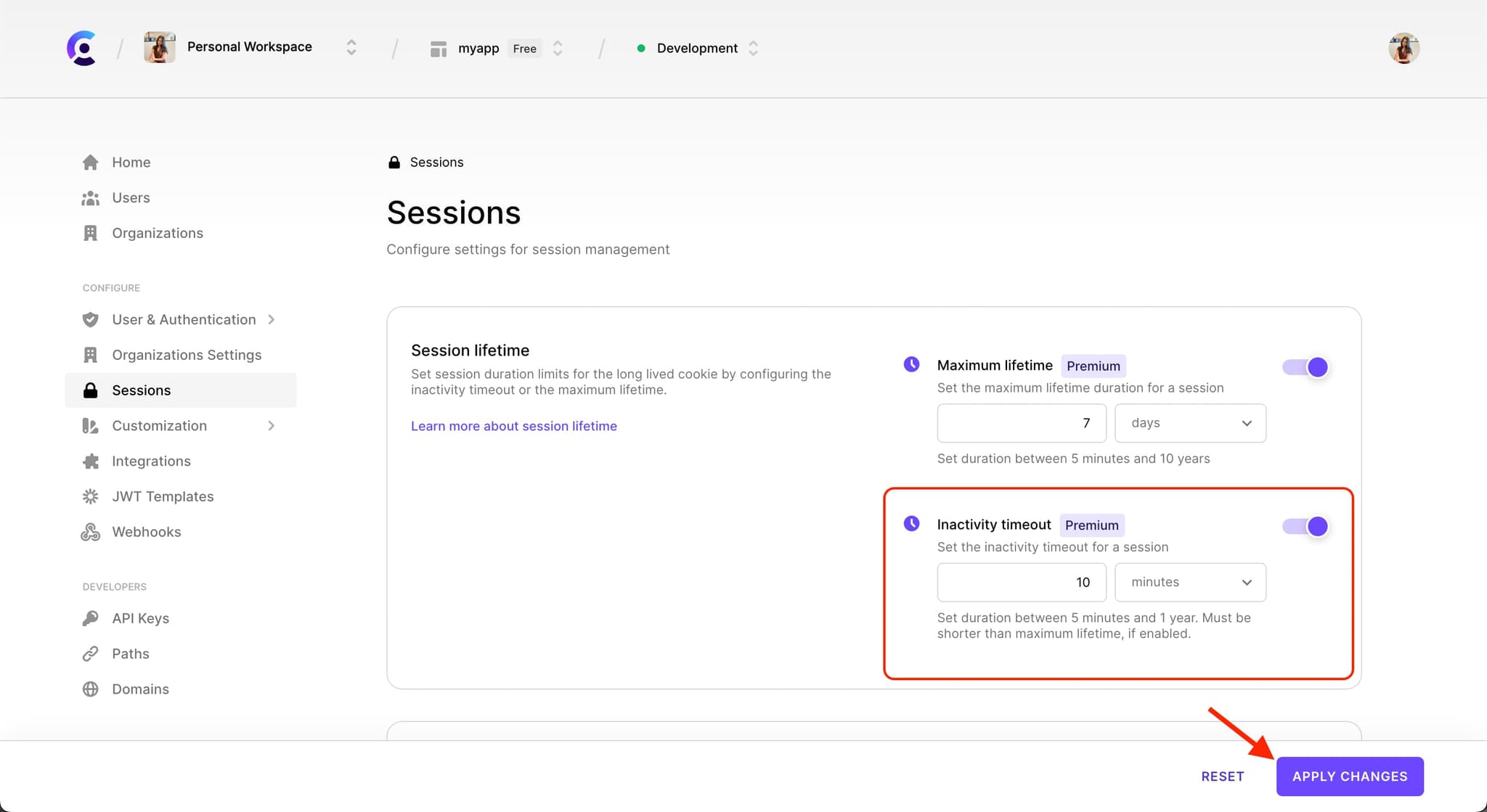
Task: Click the Organizations icon in sidebar
Action: 90,232
